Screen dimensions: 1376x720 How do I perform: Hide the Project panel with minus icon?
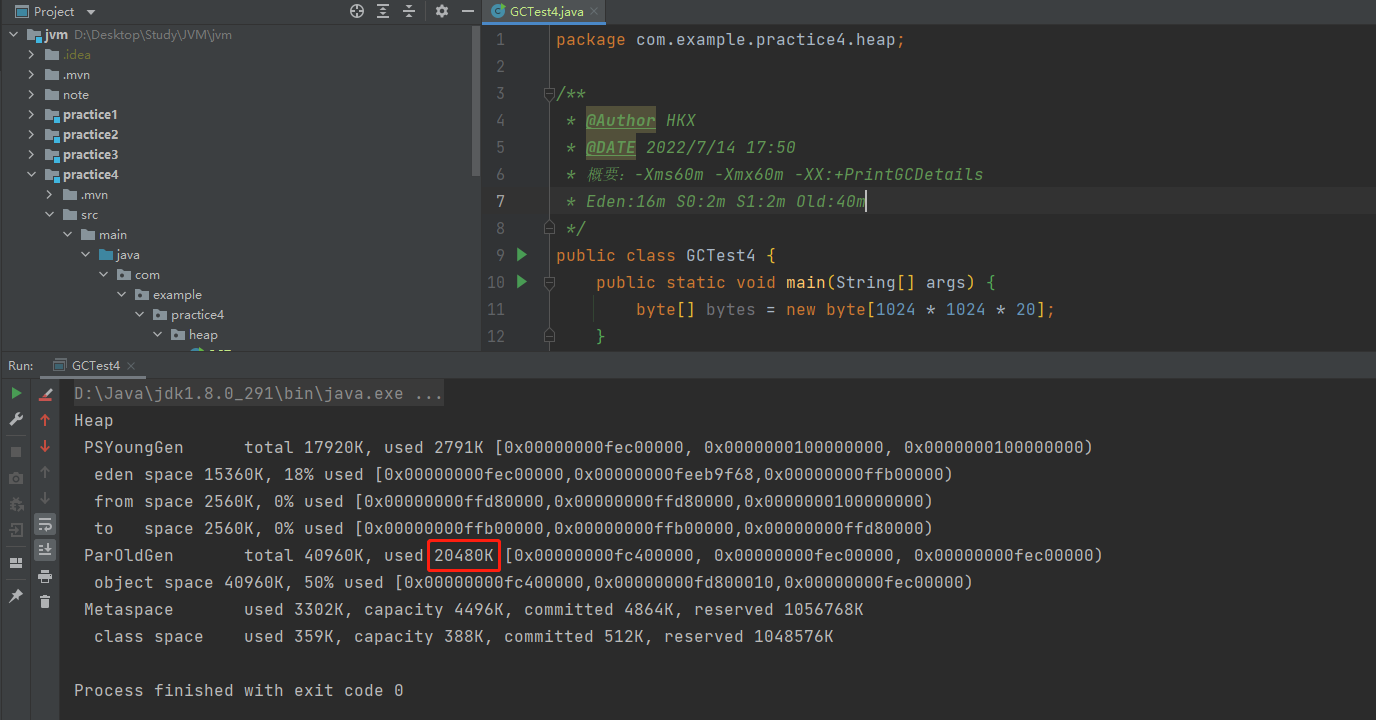point(467,11)
